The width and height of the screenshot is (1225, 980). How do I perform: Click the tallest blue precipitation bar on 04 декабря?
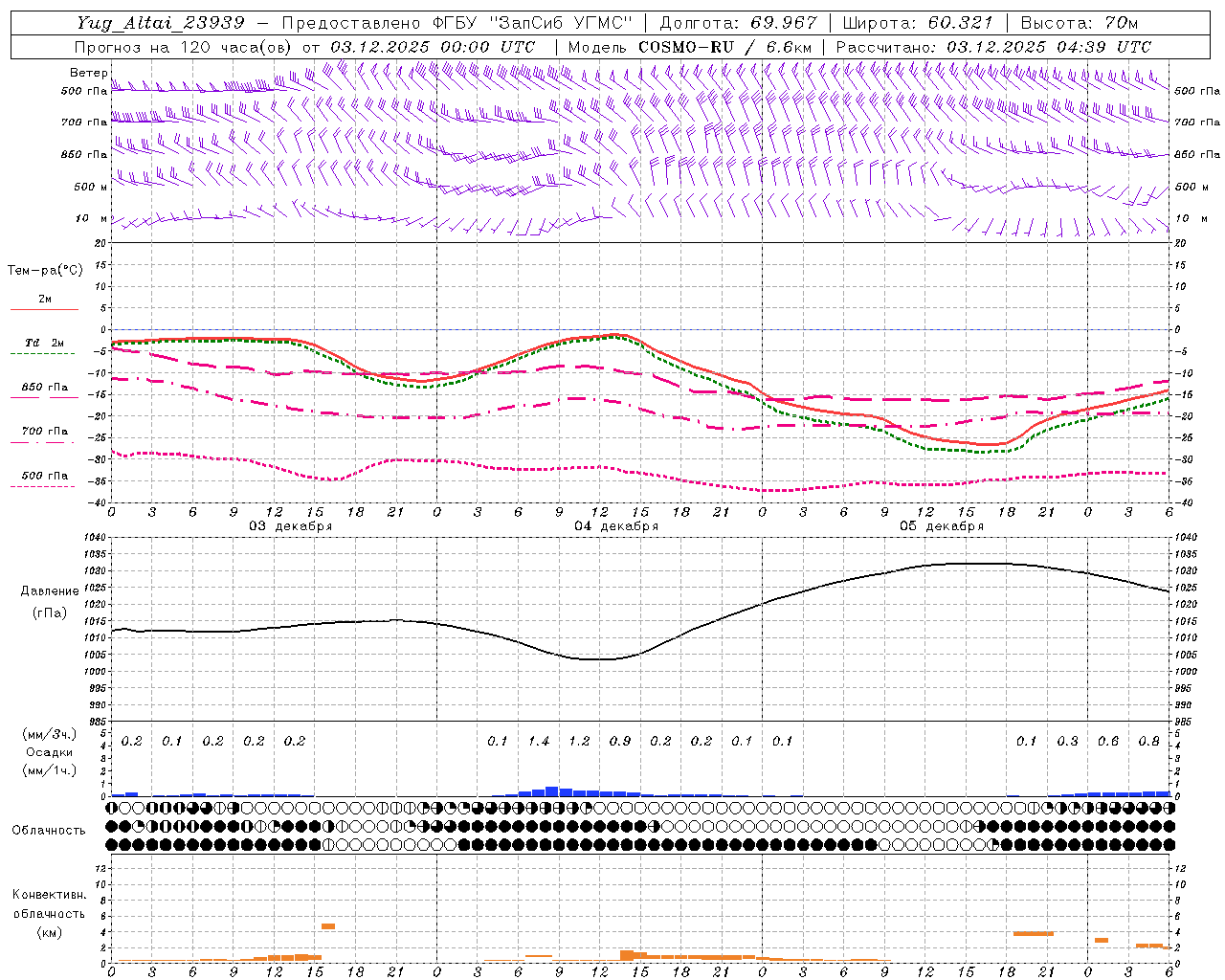coord(552,791)
